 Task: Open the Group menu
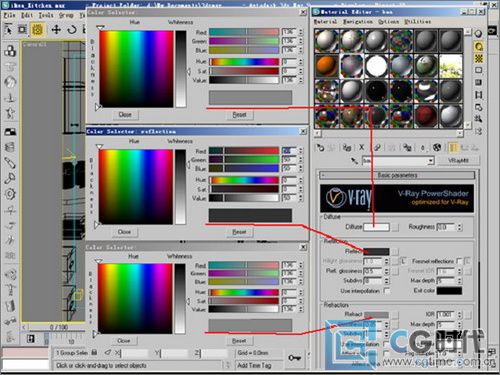(x=66, y=15)
